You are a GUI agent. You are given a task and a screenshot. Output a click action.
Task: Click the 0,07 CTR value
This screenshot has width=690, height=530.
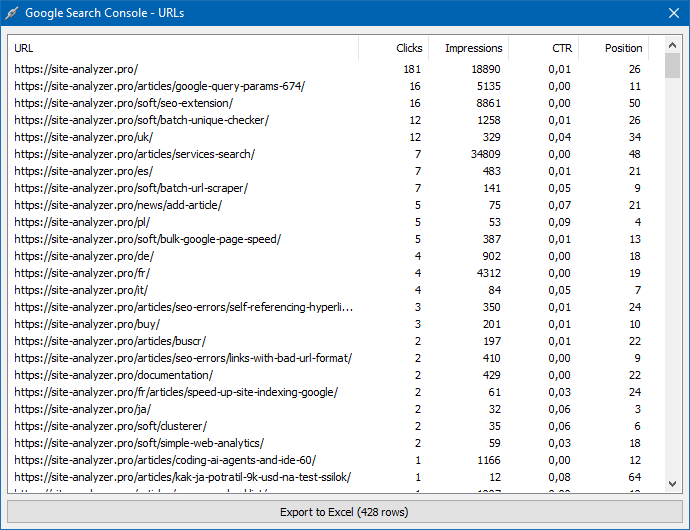pos(559,205)
